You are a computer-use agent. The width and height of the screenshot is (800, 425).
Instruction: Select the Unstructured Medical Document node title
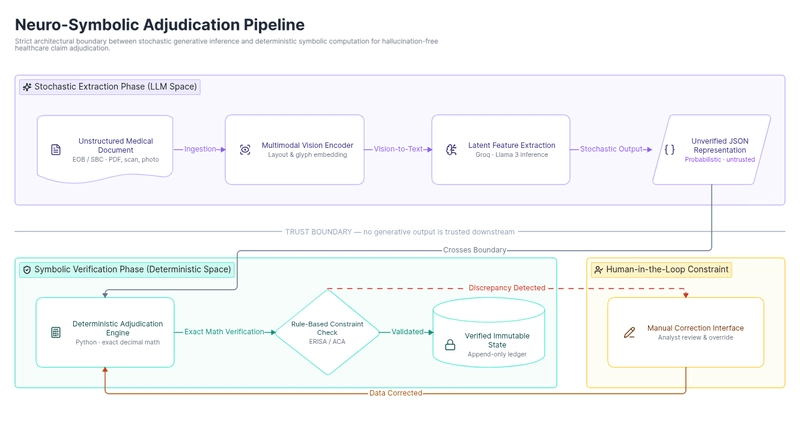pos(116,145)
